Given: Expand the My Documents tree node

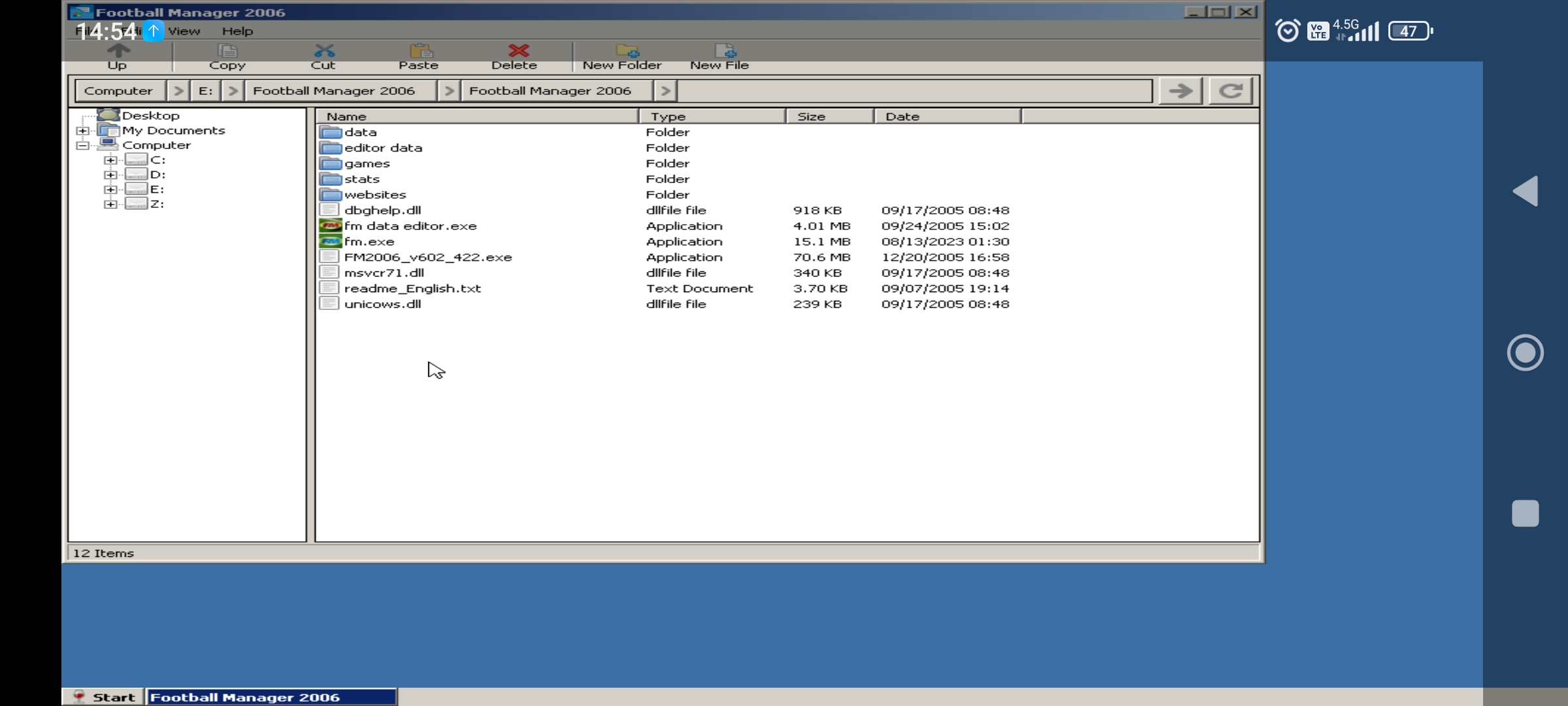Looking at the screenshot, I should click(x=82, y=131).
